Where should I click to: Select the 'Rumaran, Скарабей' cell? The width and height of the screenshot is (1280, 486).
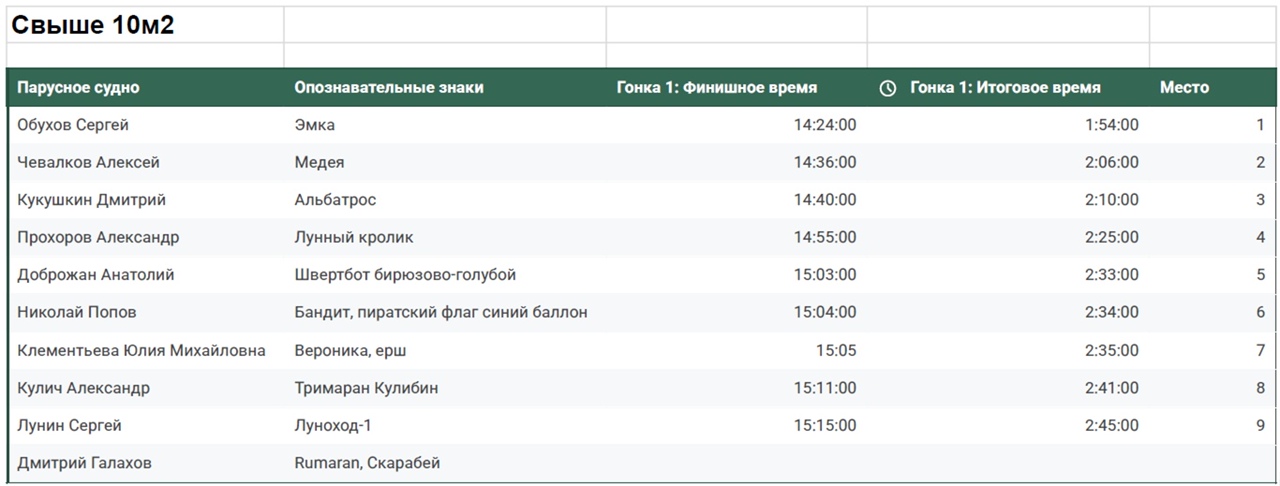(x=367, y=464)
